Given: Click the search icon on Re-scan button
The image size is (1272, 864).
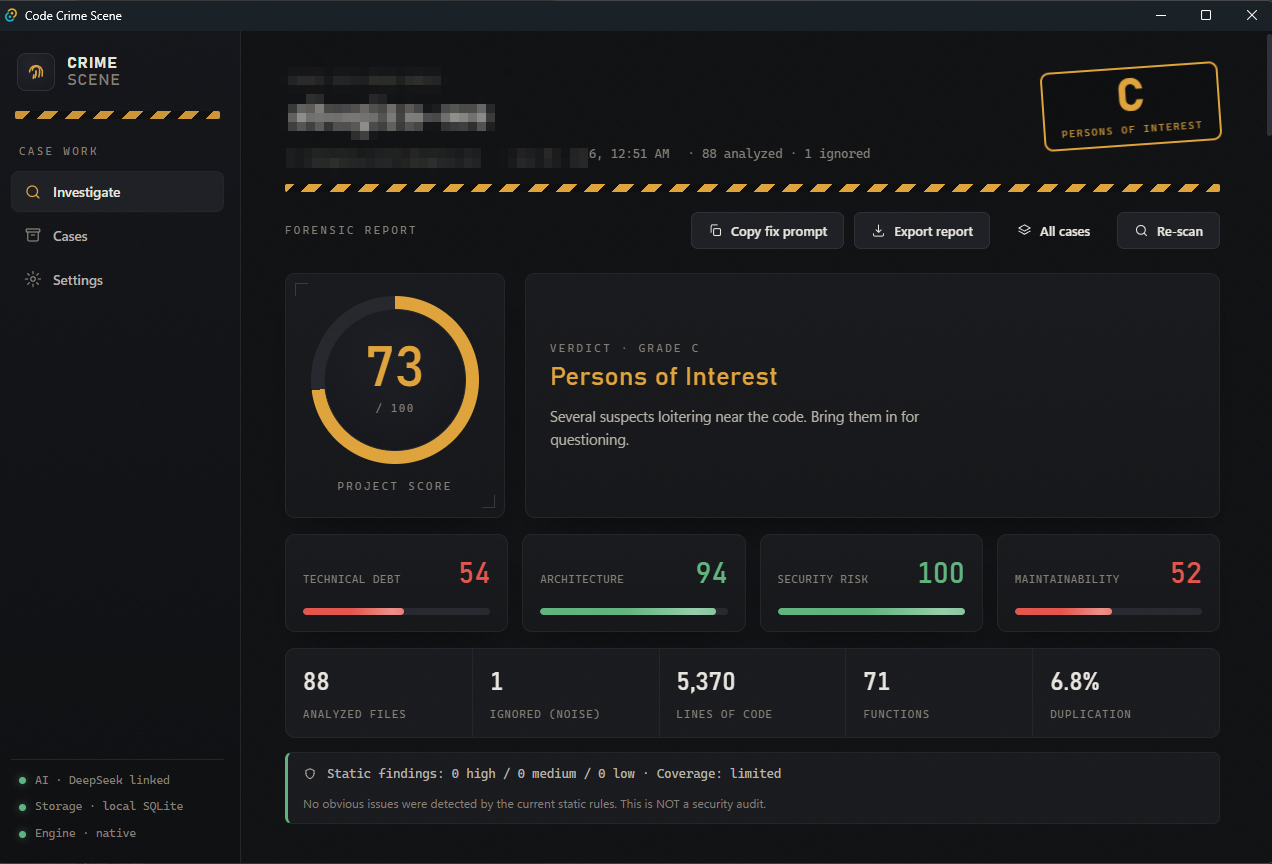Looking at the screenshot, I should point(1141,231).
